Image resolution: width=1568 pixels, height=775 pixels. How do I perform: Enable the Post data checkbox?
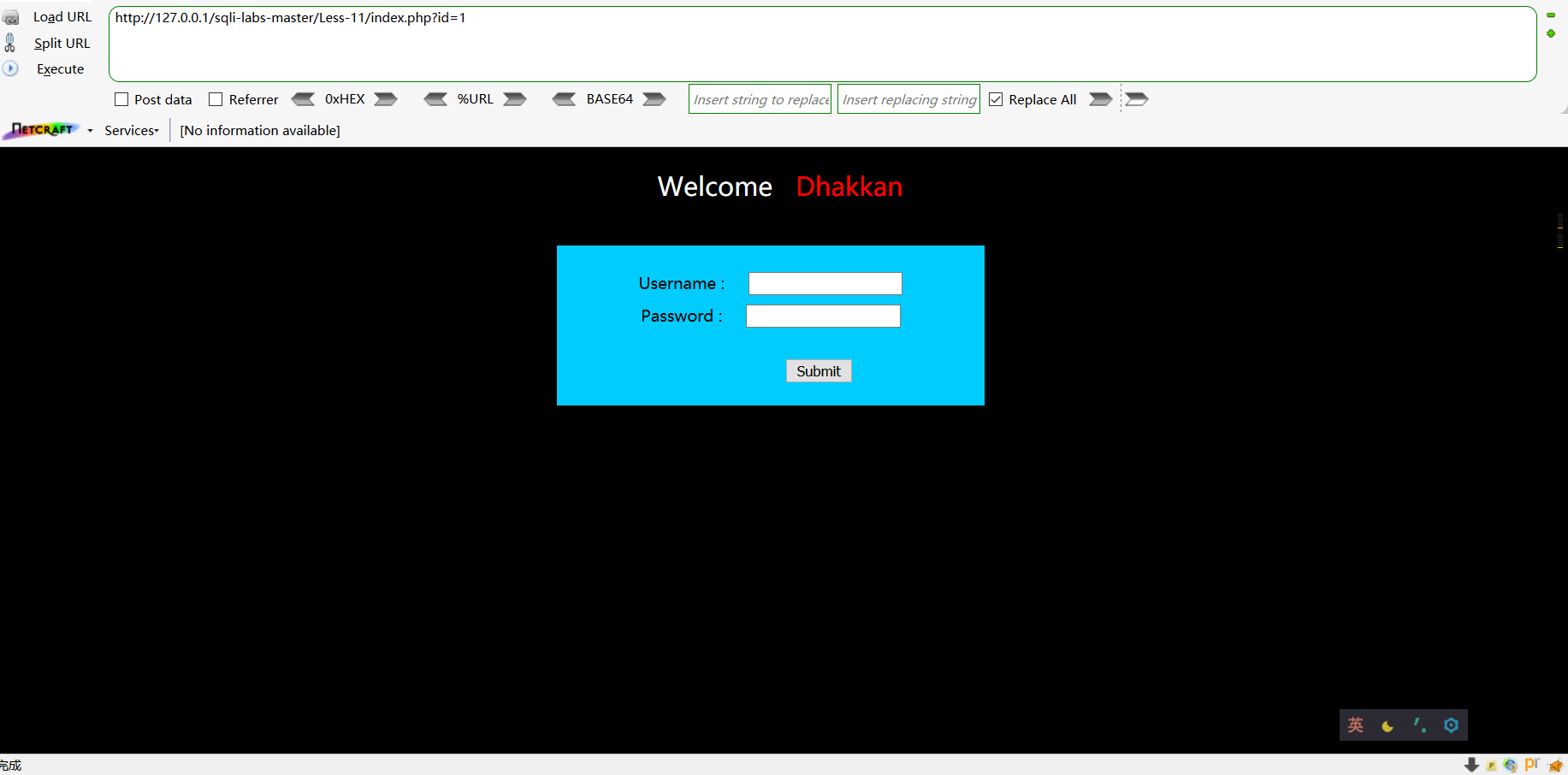coord(121,99)
